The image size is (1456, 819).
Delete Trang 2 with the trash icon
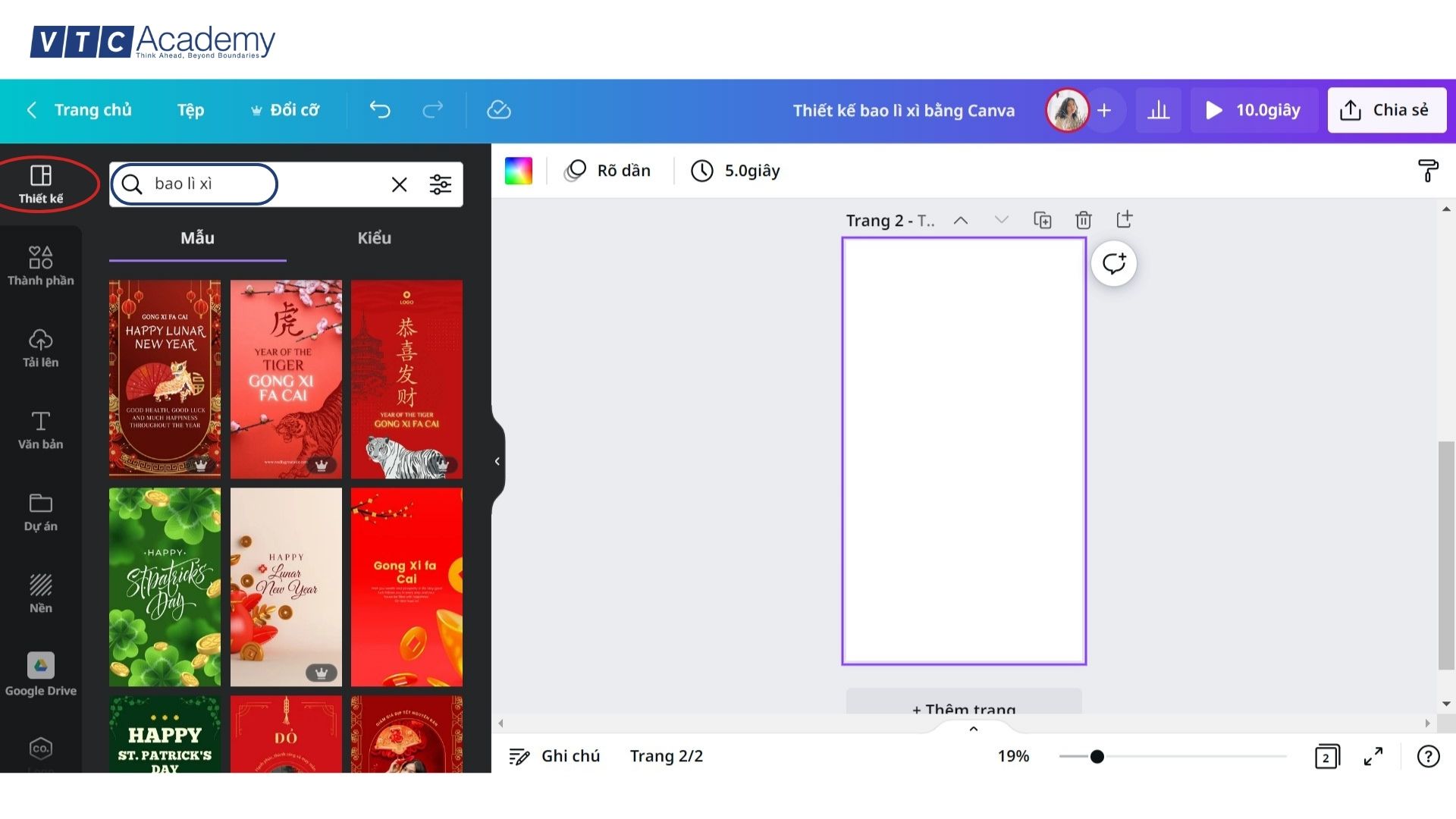[x=1083, y=220]
